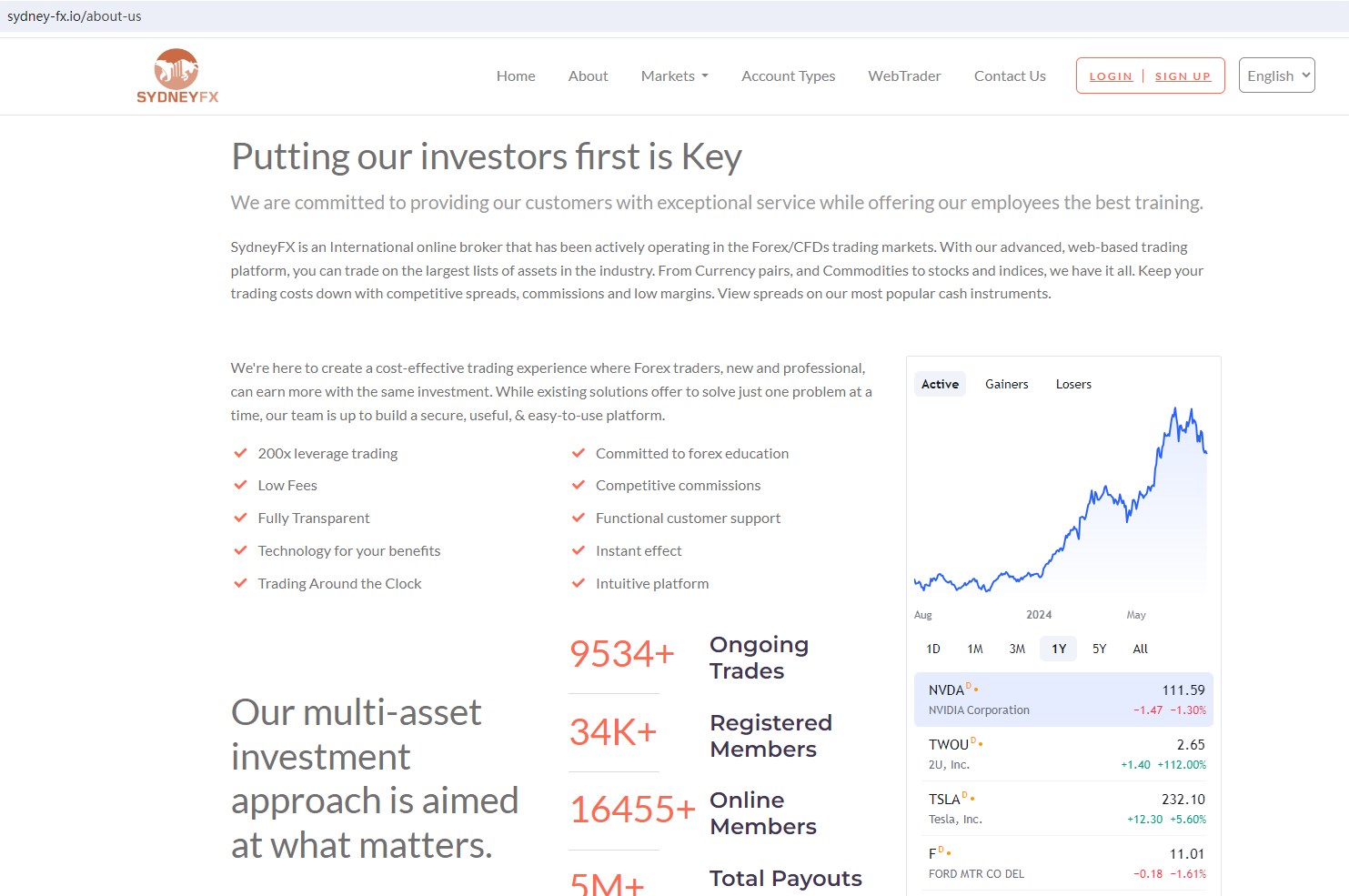The height and width of the screenshot is (896, 1349).
Task: Click checkmark beside Committed to forex education
Action: tap(578, 453)
